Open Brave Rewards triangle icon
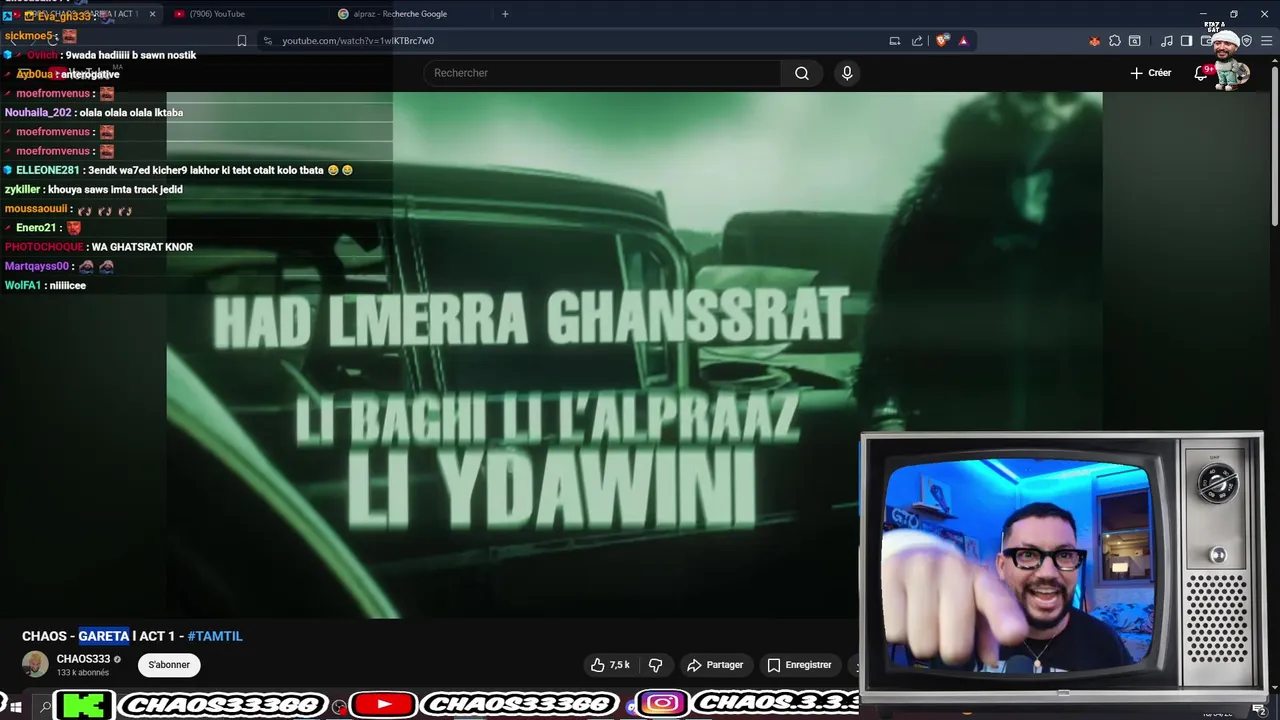 pos(963,41)
